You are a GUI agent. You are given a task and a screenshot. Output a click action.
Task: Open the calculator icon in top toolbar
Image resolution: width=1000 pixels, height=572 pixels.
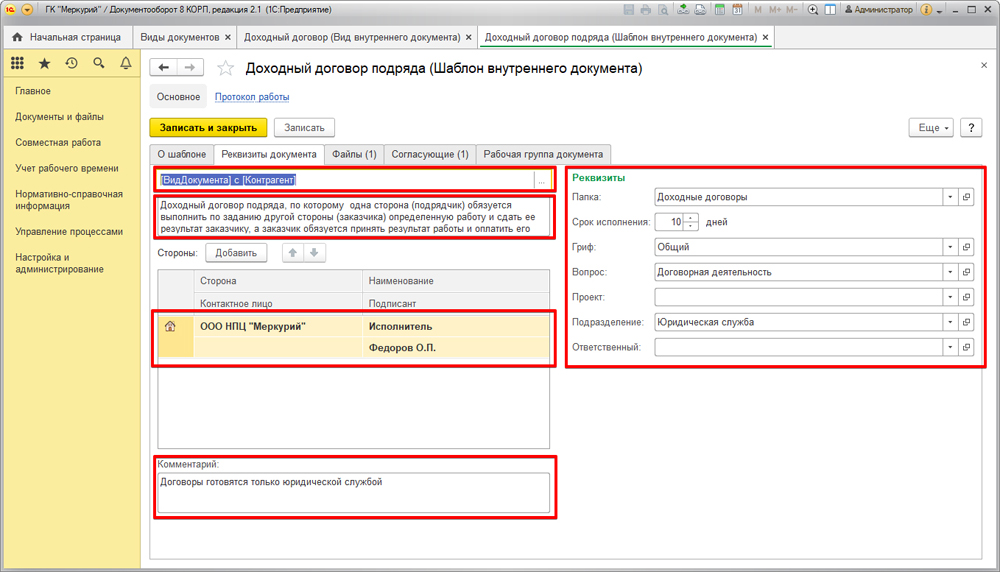click(718, 10)
